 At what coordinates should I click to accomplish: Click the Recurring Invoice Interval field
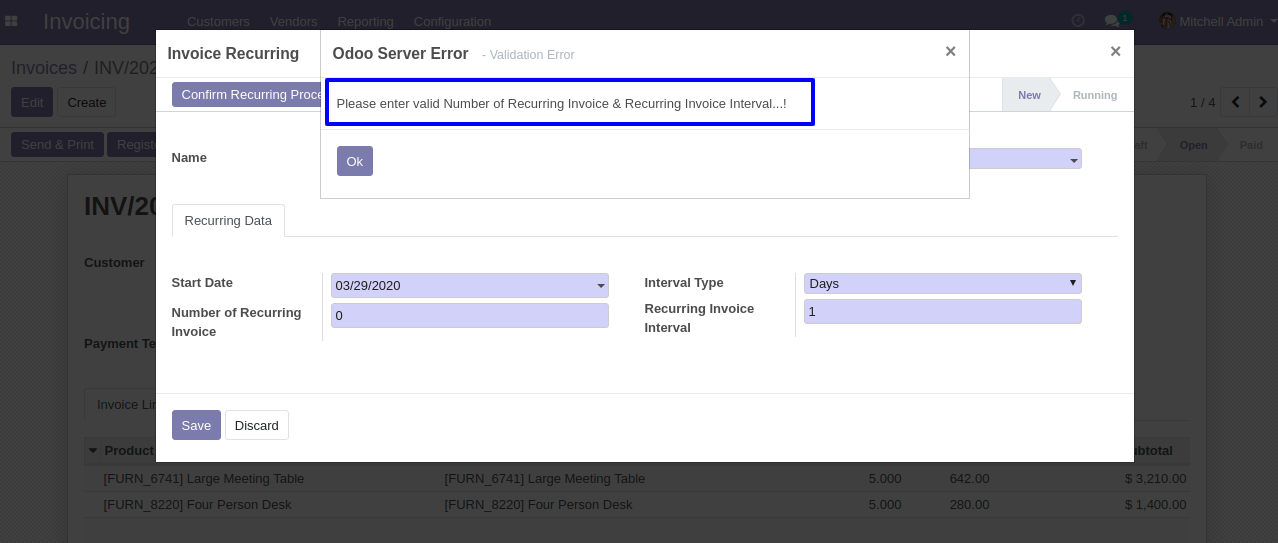pos(942,312)
